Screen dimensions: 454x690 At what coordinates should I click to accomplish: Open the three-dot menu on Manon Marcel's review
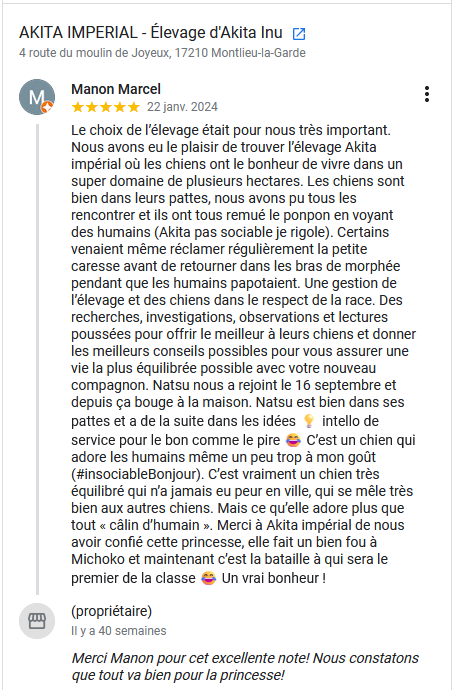coord(426,94)
